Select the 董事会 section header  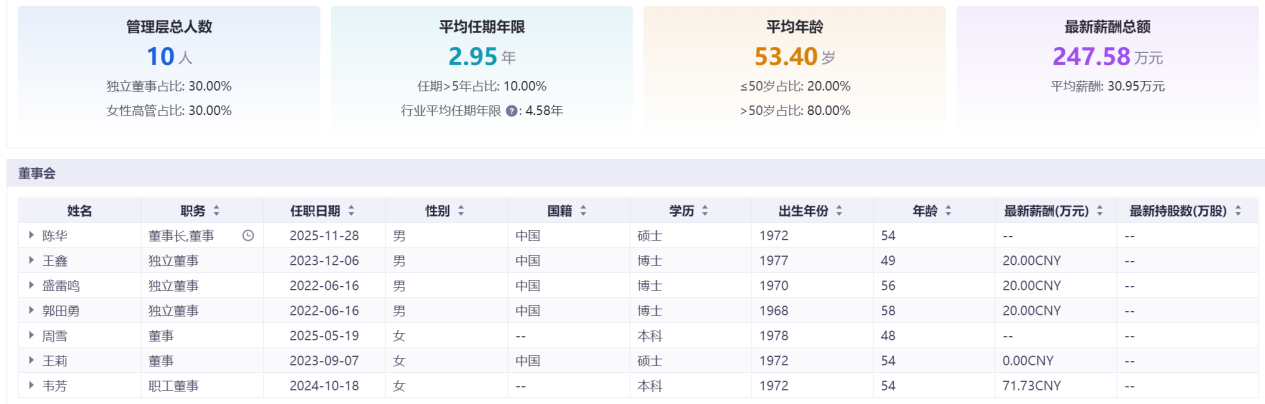[x=37, y=173]
